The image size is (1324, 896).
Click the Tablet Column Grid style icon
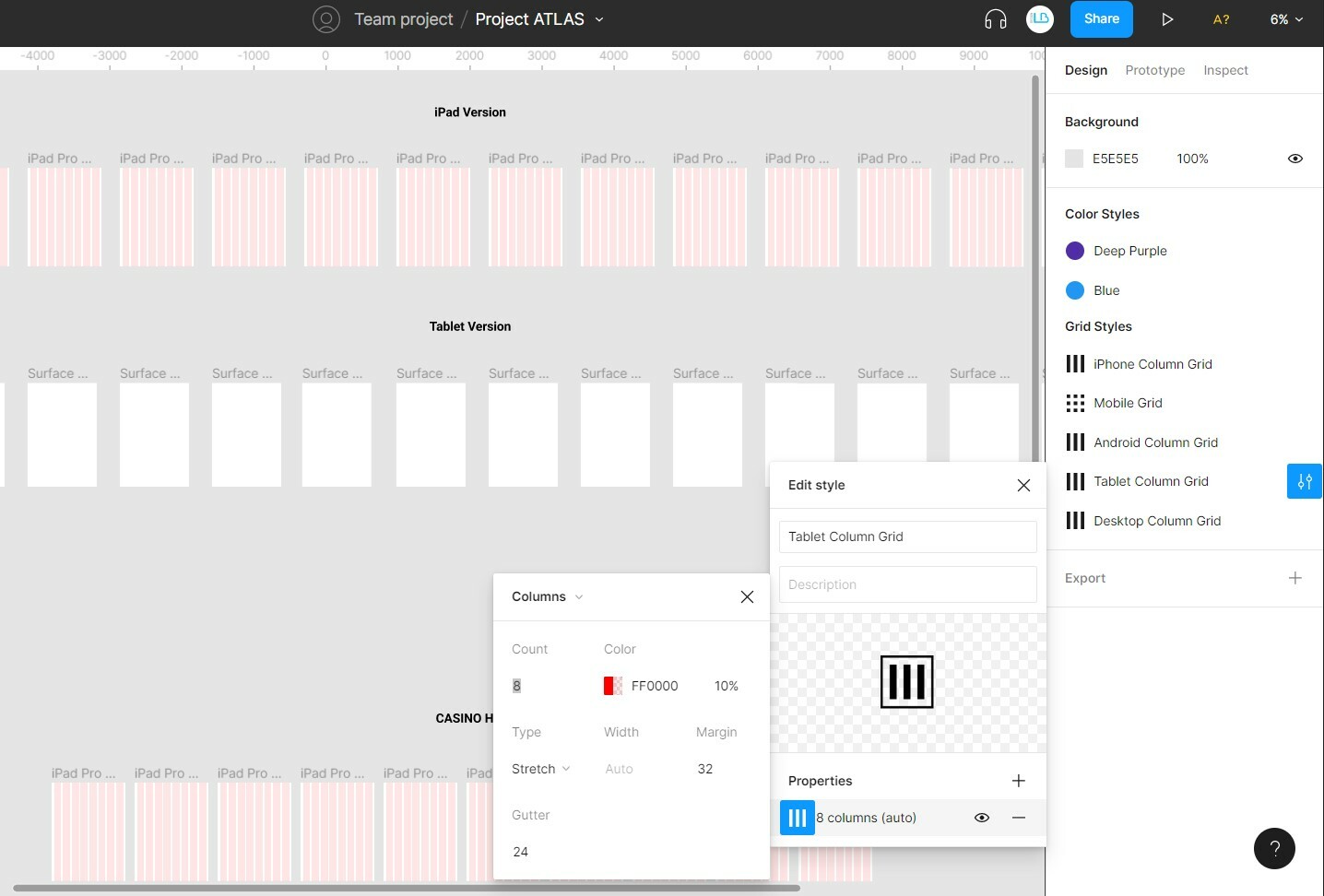click(x=1075, y=481)
